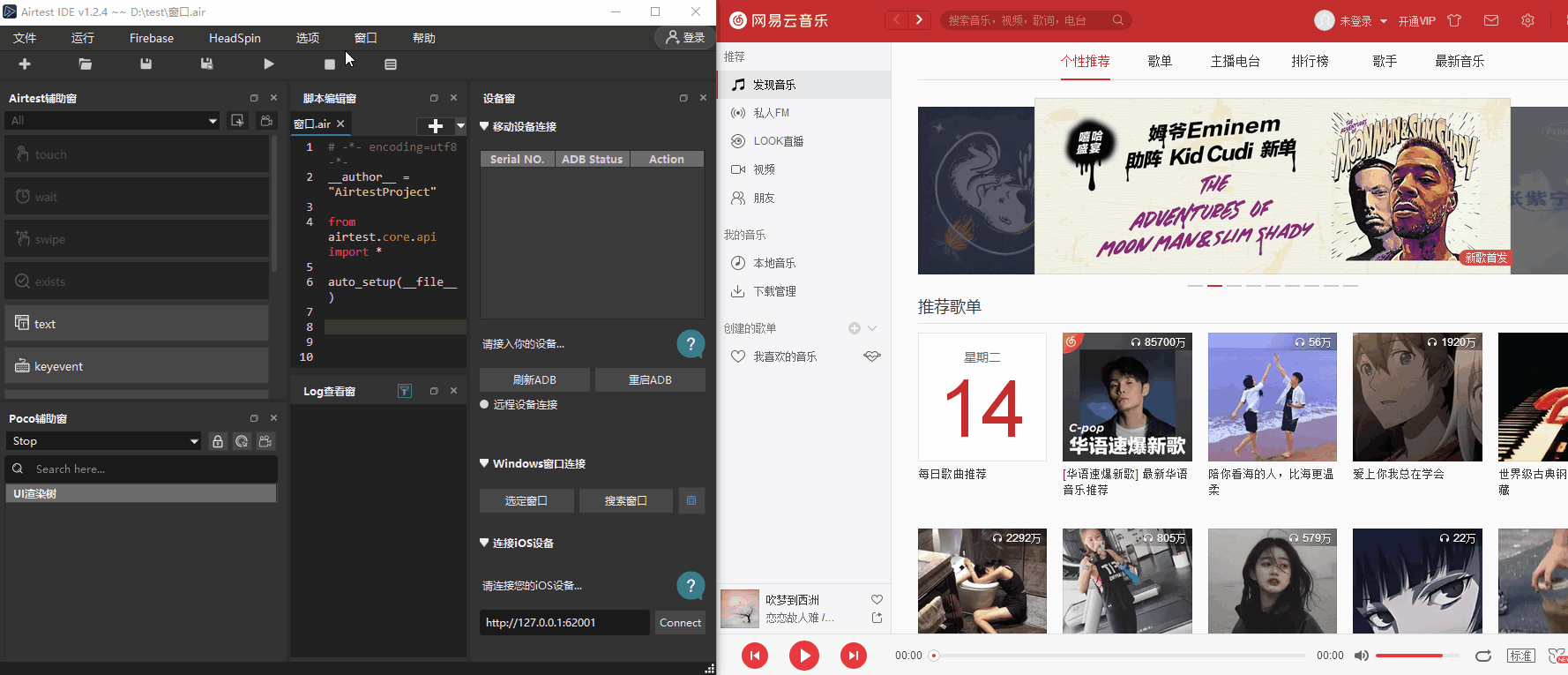Screen dimensions: 1568x675
Task: Collapse the Windows窗口连接 section
Action: coord(484,463)
